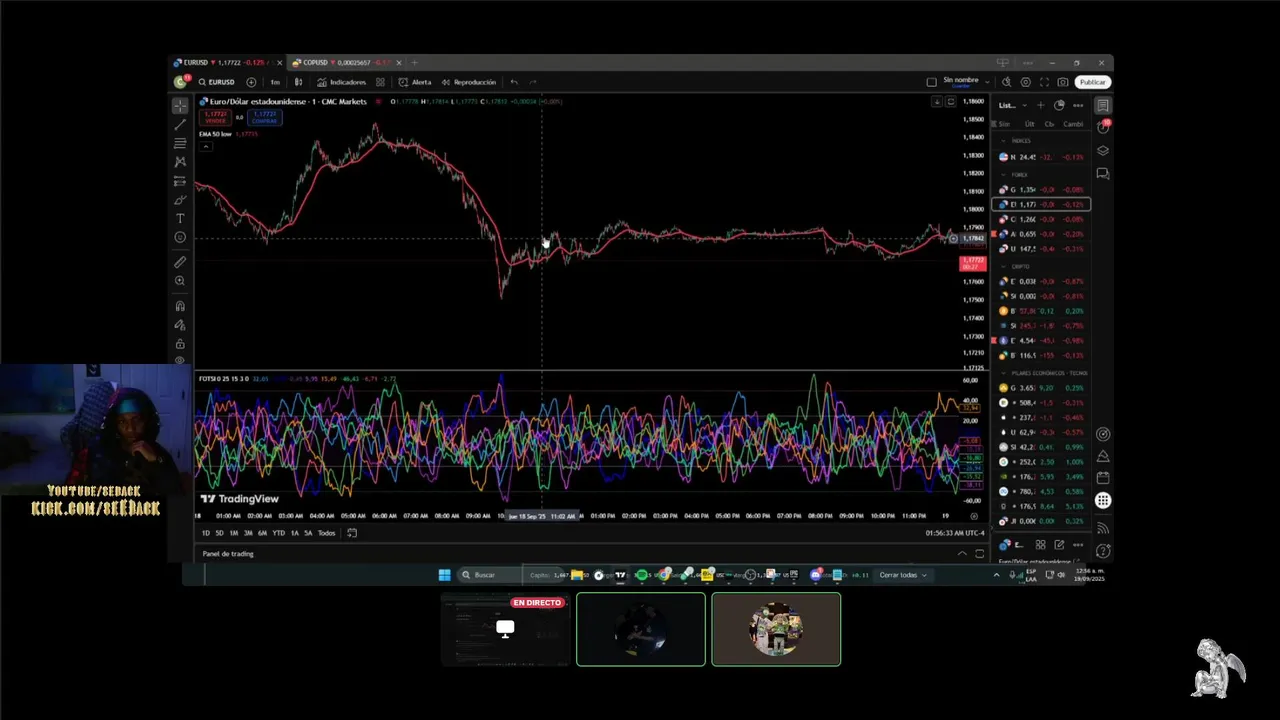Open the Fibonacci and Gann tools

point(180,143)
